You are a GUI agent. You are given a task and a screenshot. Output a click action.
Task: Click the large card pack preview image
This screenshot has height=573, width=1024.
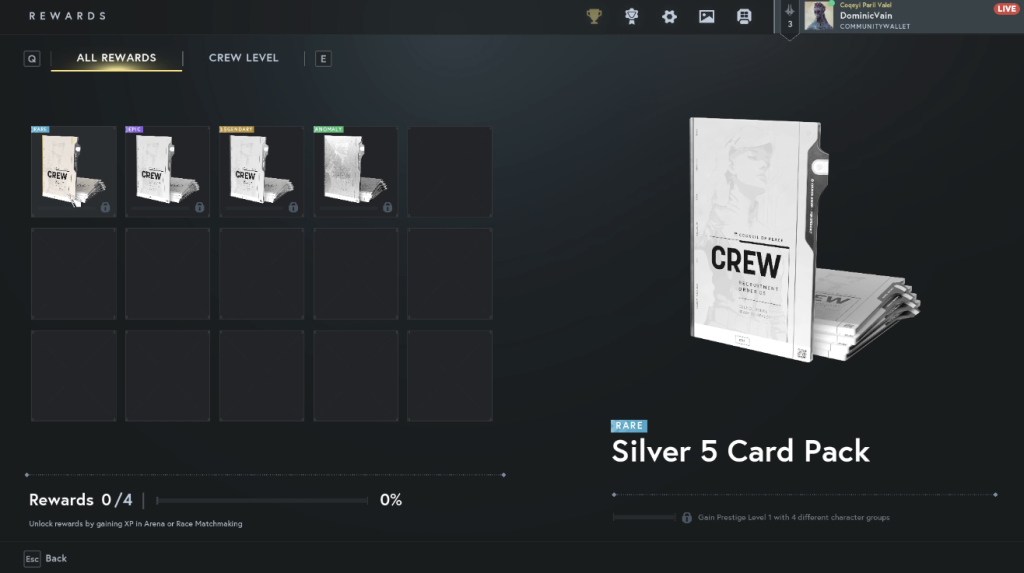tap(805, 240)
